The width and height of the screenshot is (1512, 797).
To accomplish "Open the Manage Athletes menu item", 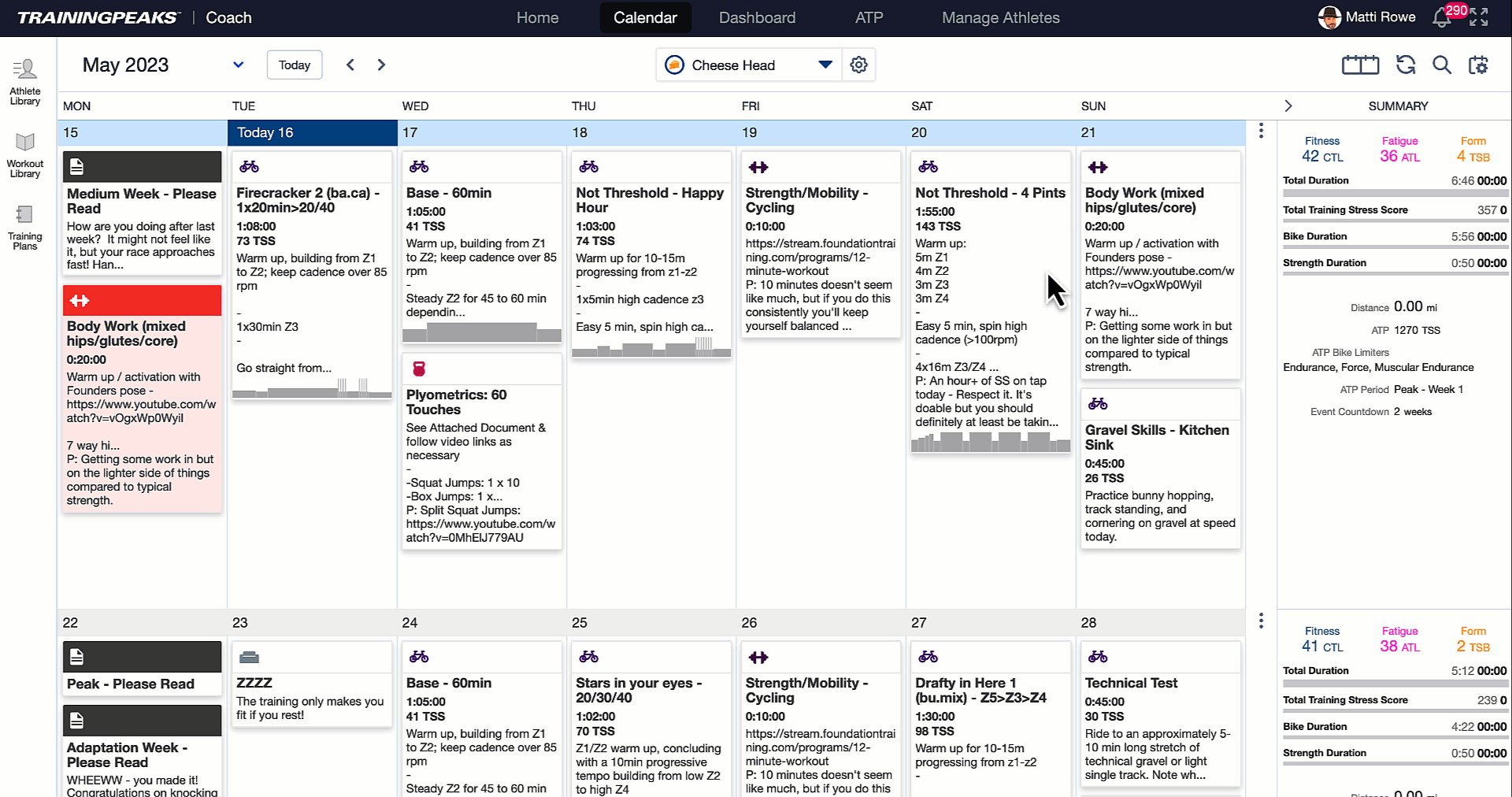I will [x=1000, y=17].
